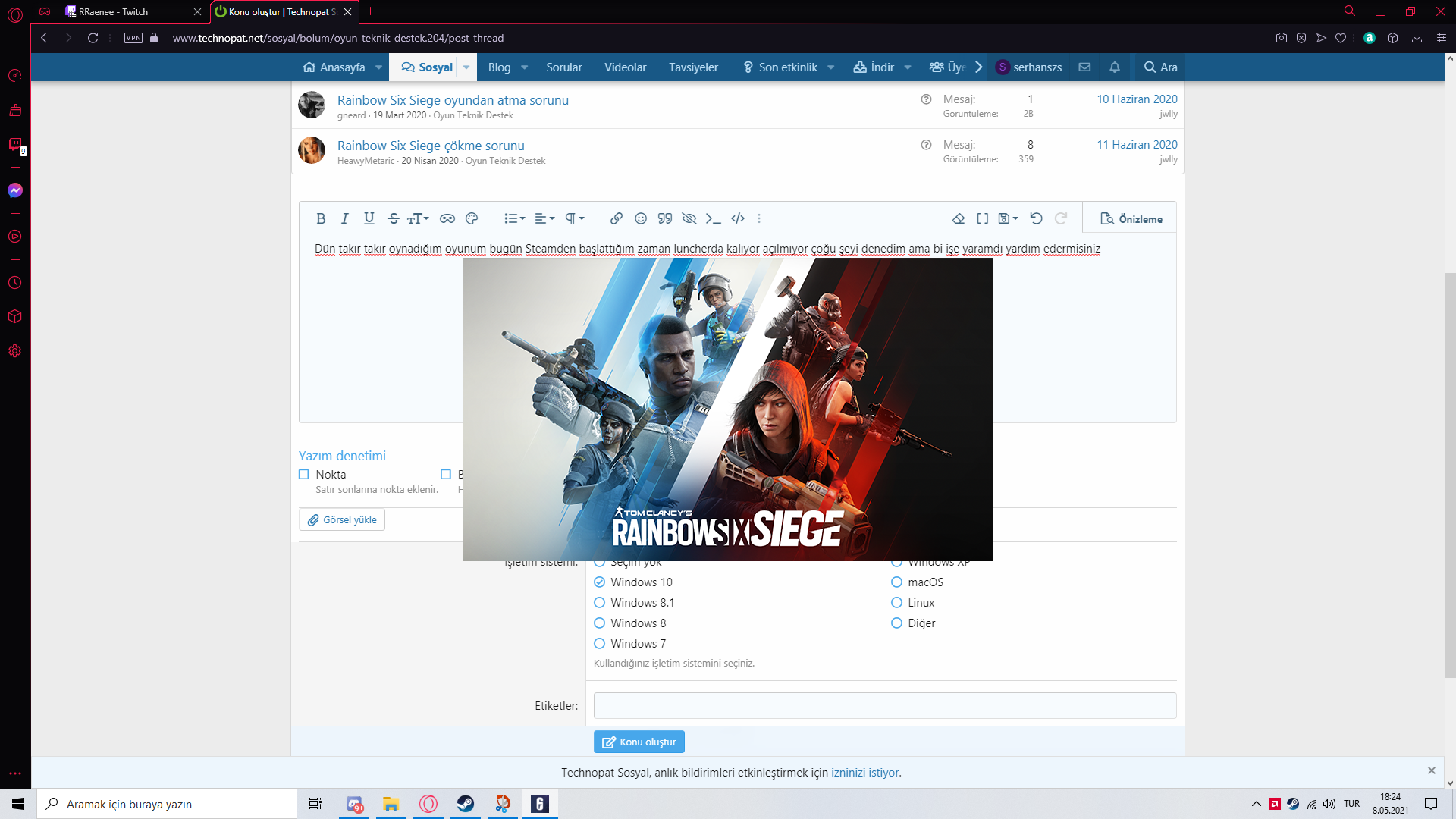Undo last edit in editor
The image size is (1456, 819).
[x=1036, y=218]
